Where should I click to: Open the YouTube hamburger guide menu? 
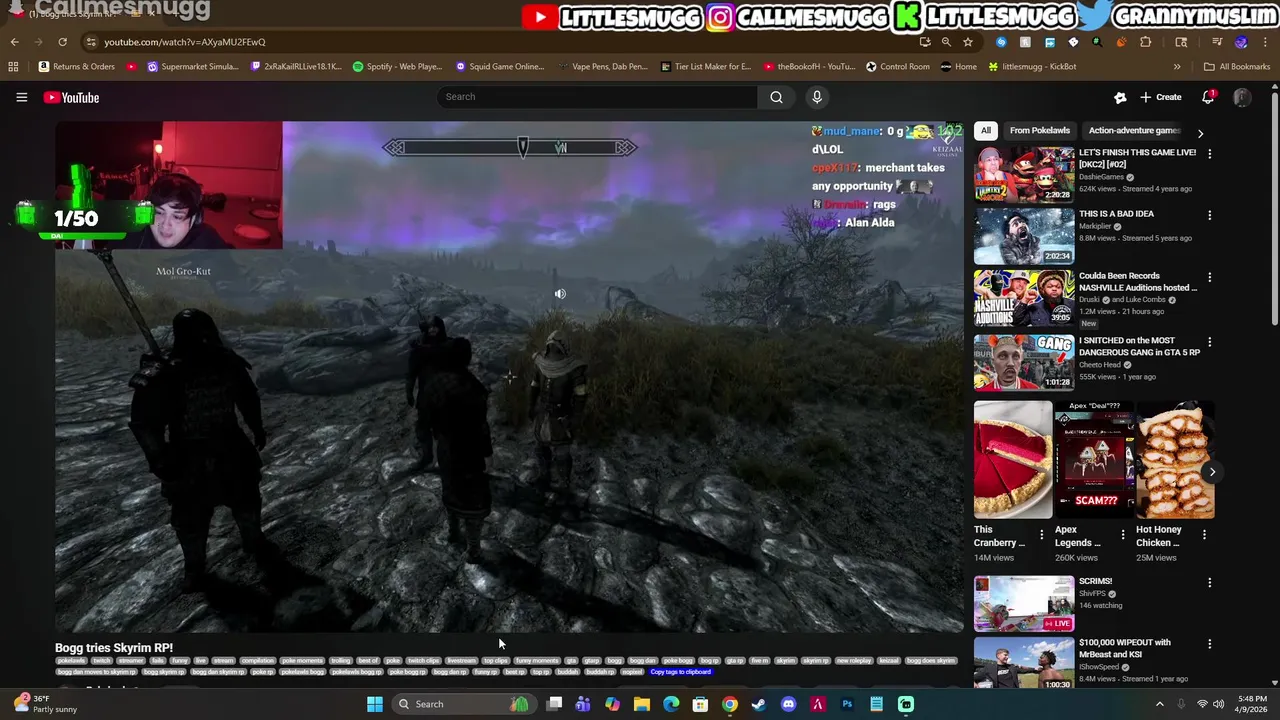tap(21, 97)
